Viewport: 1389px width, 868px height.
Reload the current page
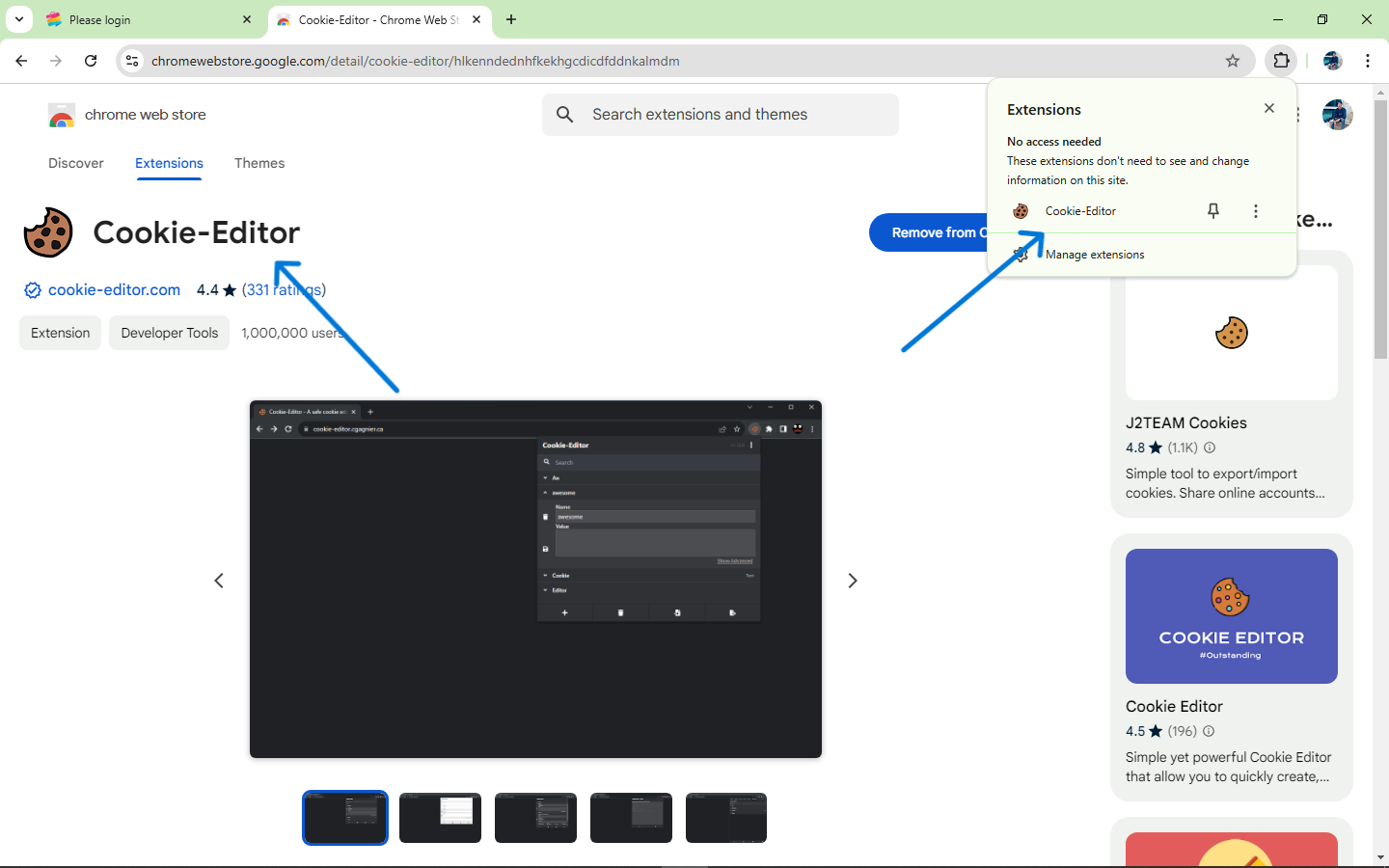tap(91, 61)
